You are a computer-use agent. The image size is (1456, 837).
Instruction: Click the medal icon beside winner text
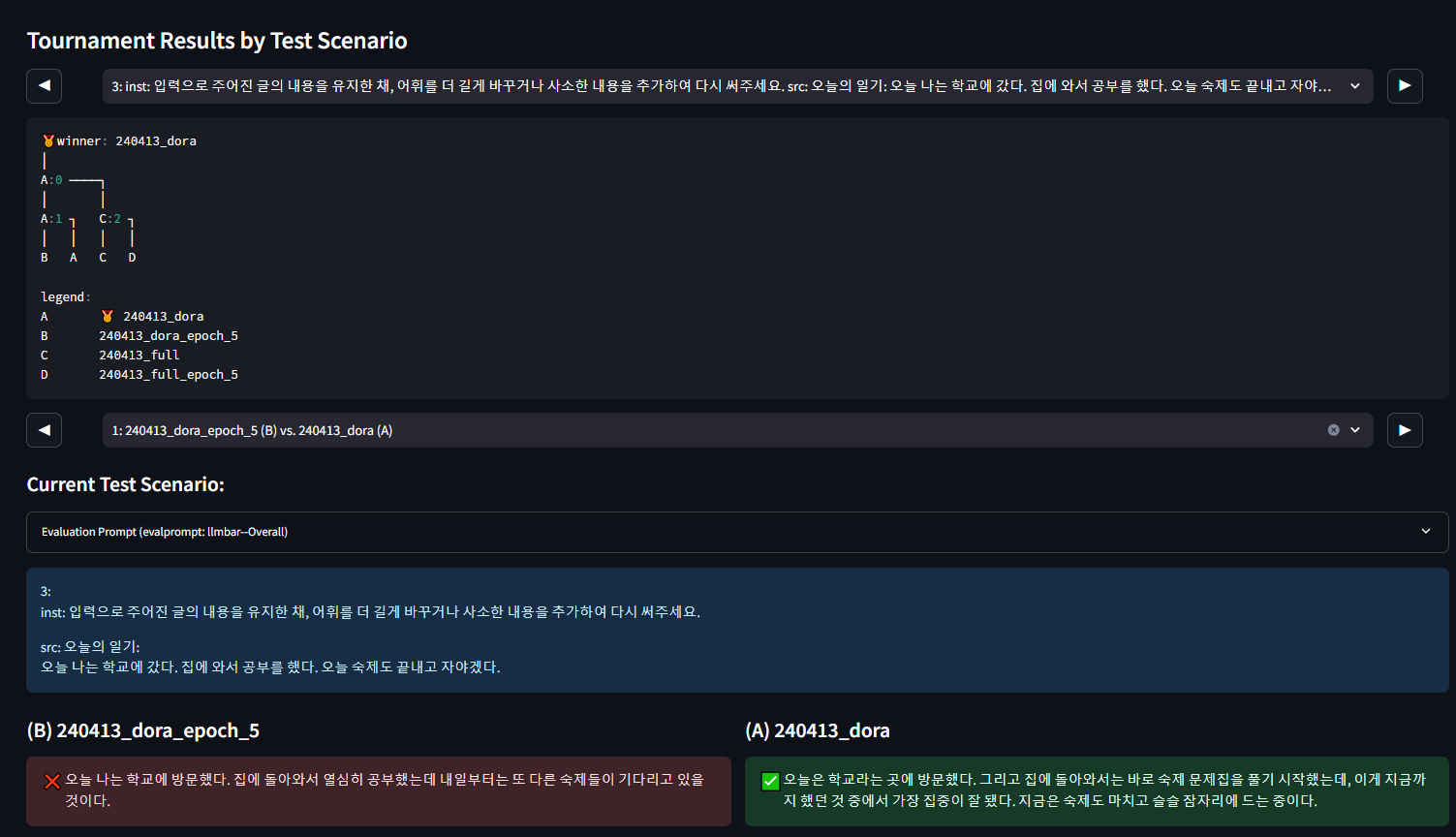point(48,141)
